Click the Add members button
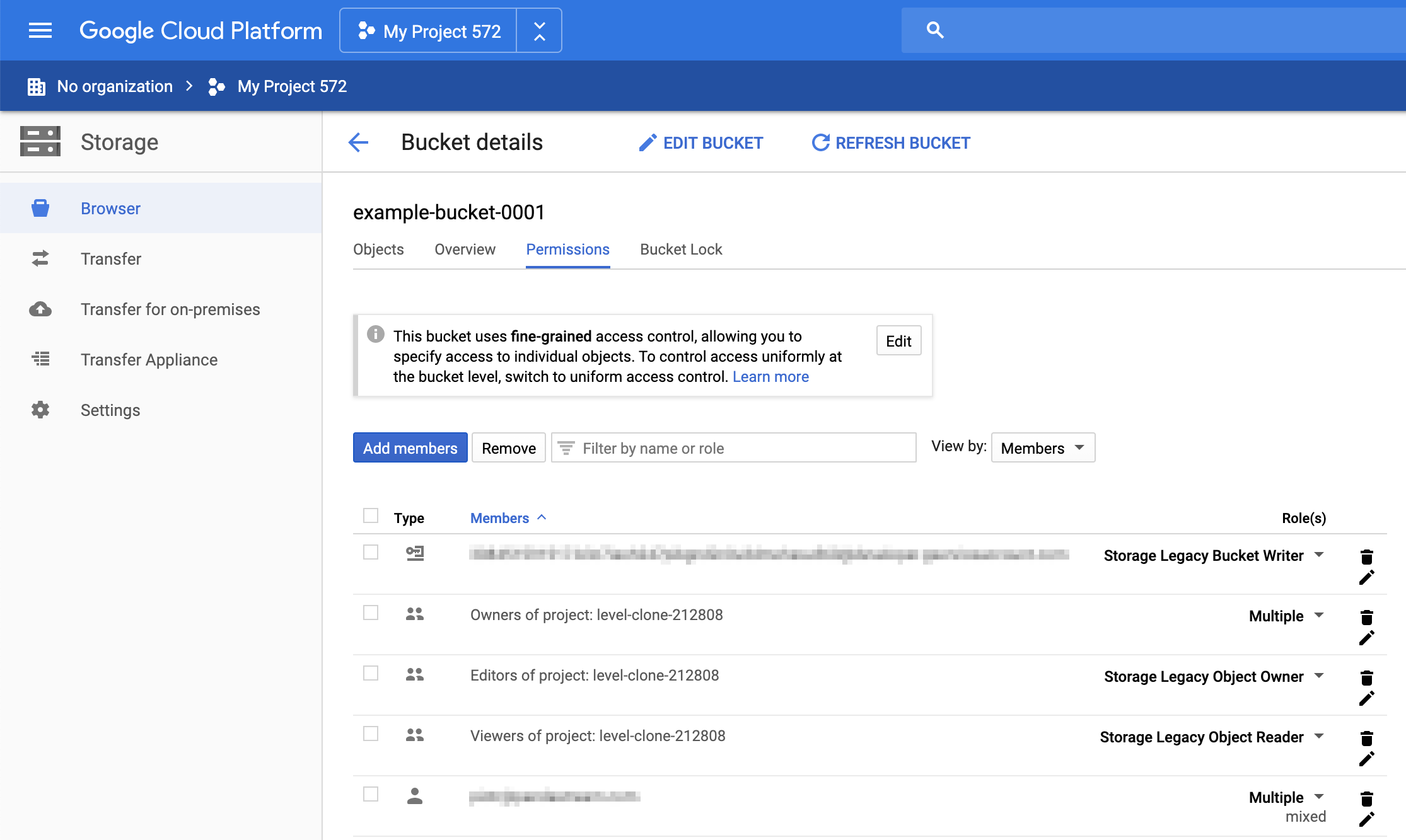1406x840 pixels. [x=410, y=448]
